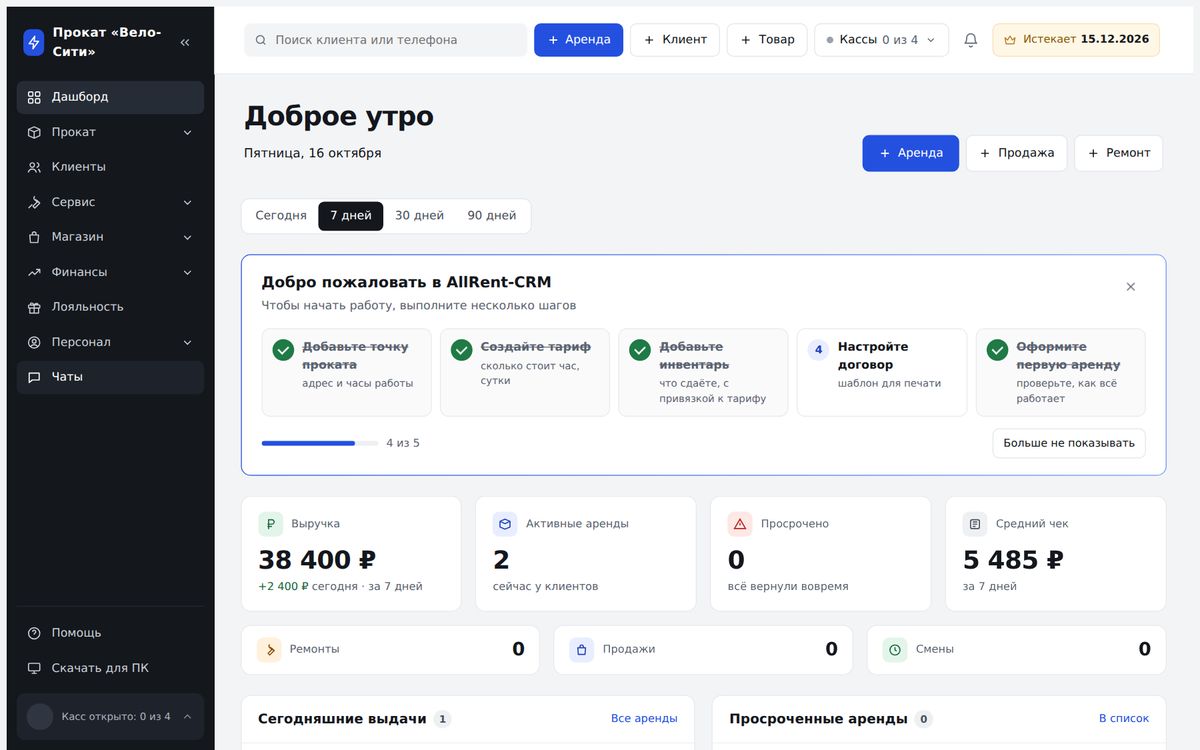The image size is (1200, 750).
Task: Click the Прокат box icon
Action: pos(34,132)
